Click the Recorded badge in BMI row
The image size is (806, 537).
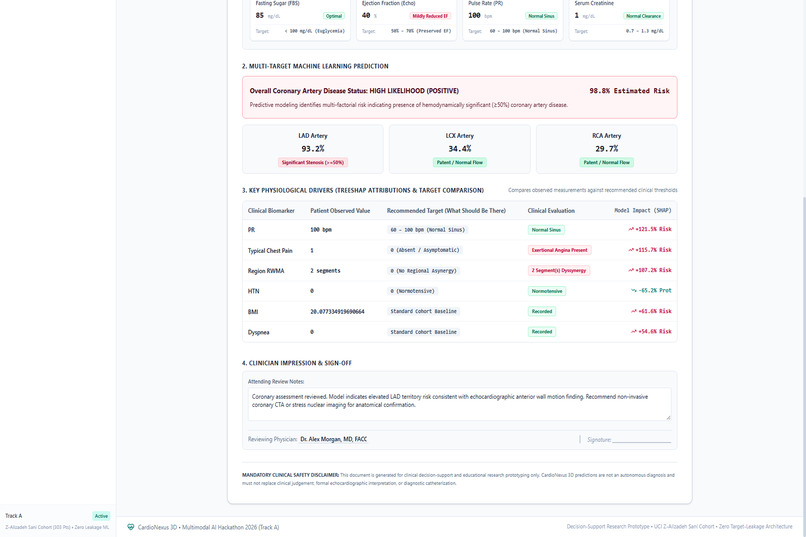click(542, 311)
